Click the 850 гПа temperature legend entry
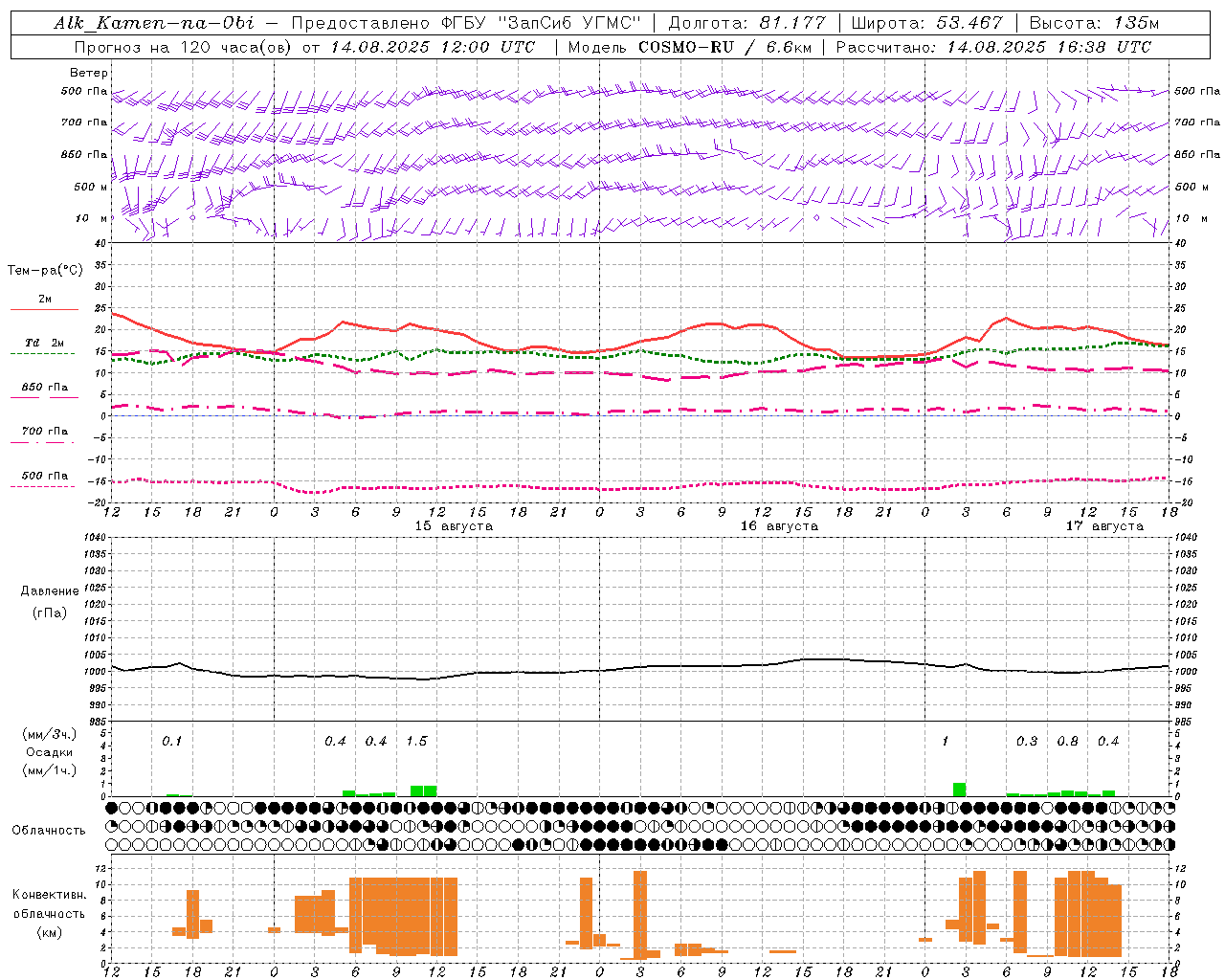The image size is (1225, 980). [x=45, y=387]
